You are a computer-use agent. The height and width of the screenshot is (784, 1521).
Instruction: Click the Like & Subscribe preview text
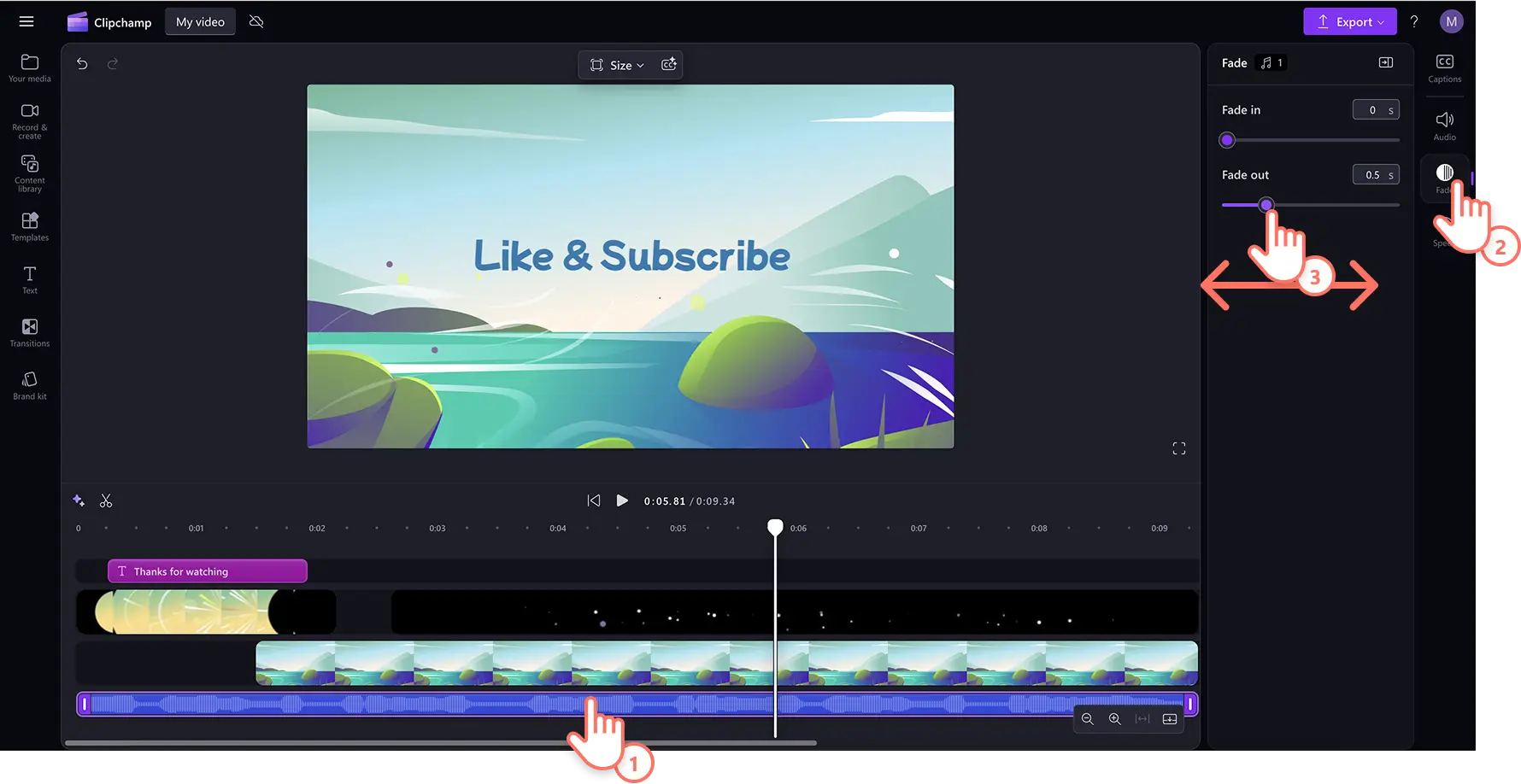click(631, 255)
